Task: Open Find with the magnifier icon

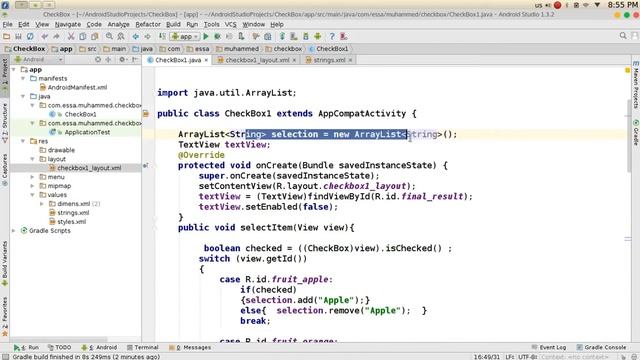Action: point(109,36)
